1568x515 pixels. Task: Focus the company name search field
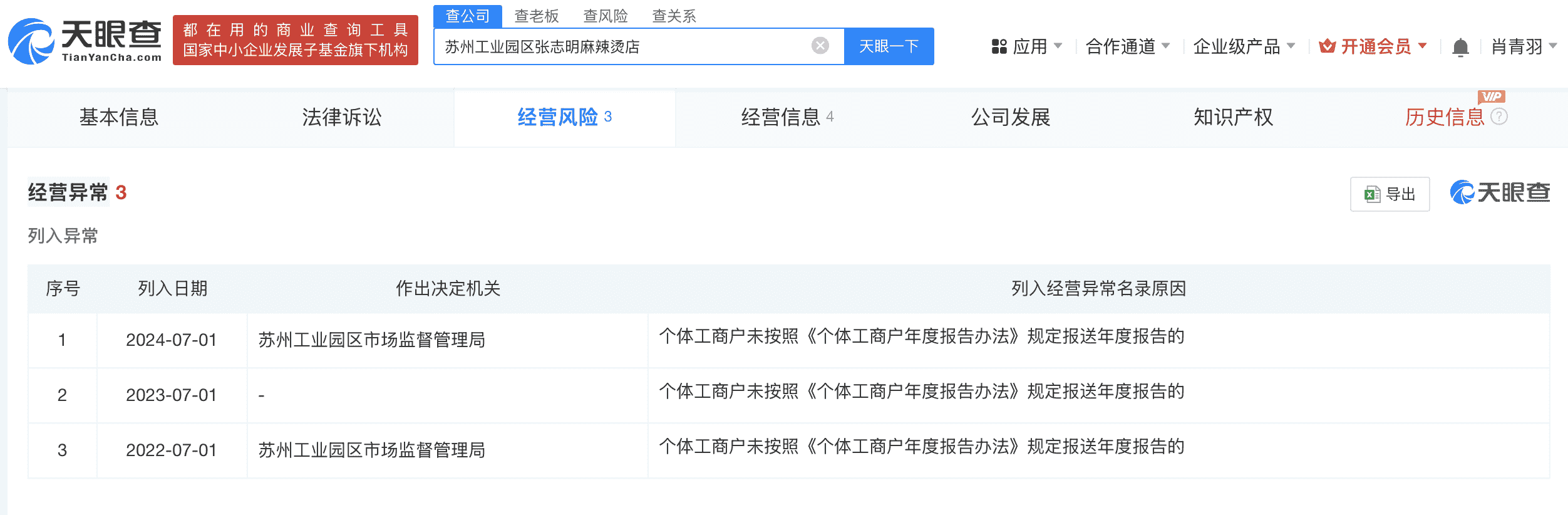pos(623,46)
